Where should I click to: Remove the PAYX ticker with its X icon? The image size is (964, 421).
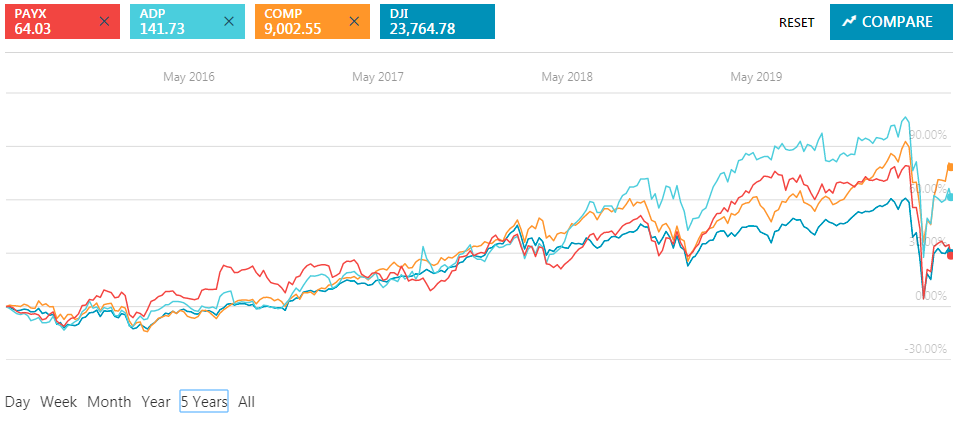point(104,21)
